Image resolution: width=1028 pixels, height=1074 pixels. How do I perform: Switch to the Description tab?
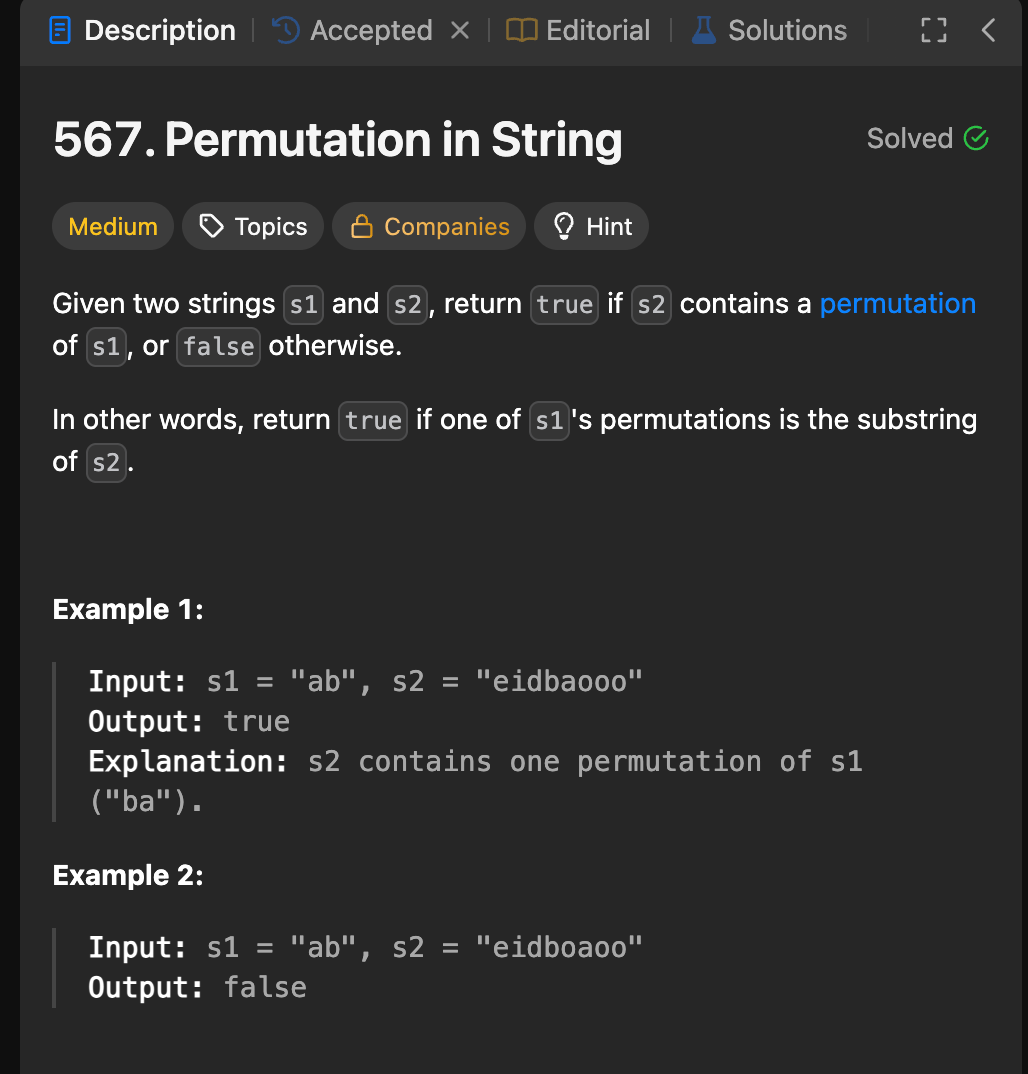click(x=143, y=31)
